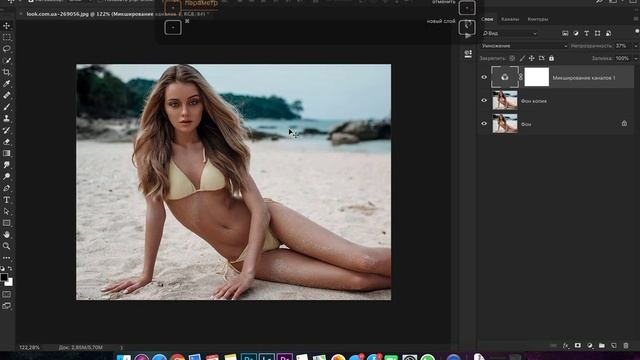Select the Dodge tool
Image resolution: width=640 pixels, height=360 pixels.
pos(7,176)
